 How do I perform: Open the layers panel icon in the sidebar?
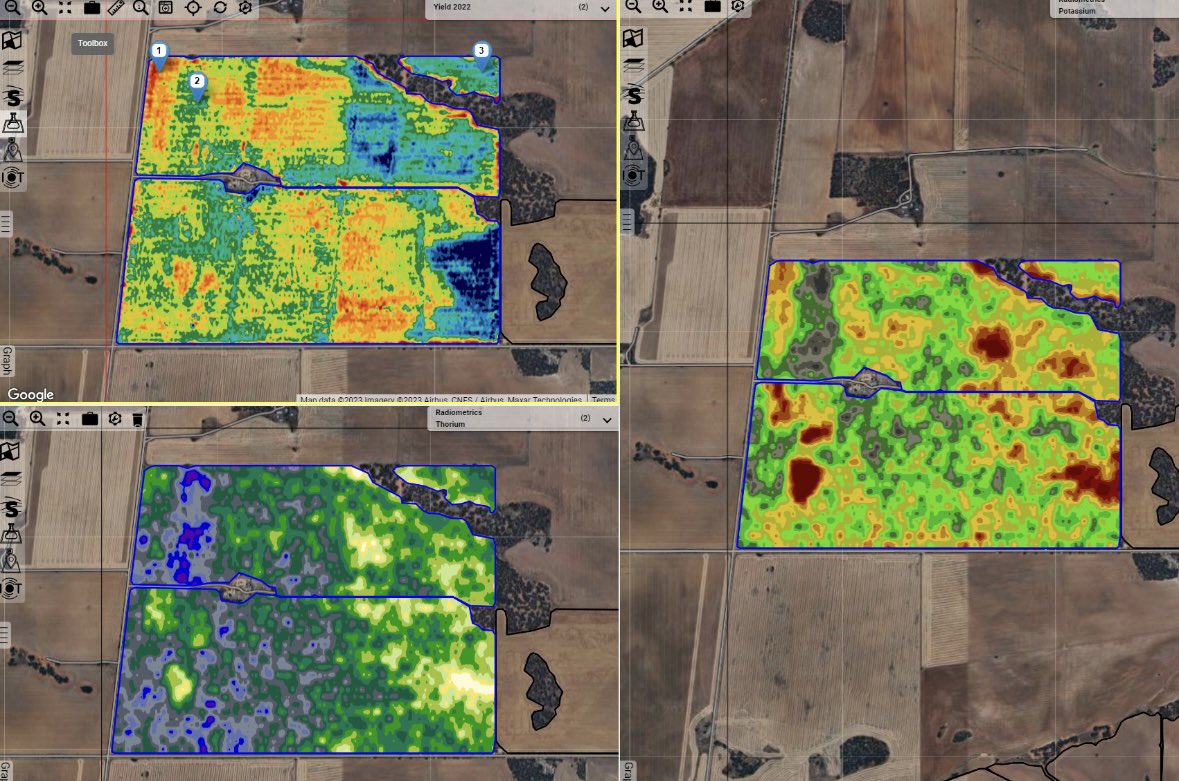11,67
